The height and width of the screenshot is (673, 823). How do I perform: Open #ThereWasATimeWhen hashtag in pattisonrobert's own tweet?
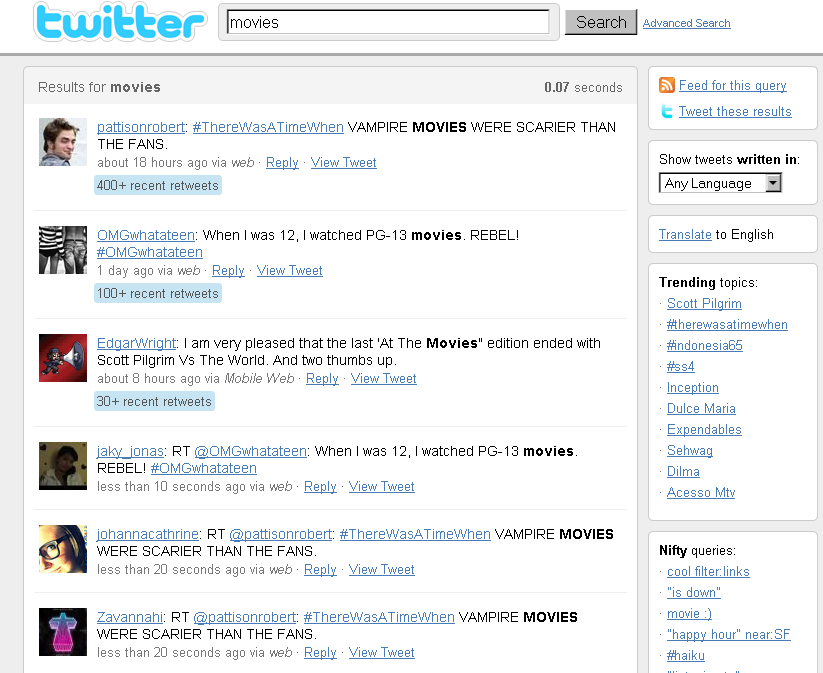click(x=268, y=127)
